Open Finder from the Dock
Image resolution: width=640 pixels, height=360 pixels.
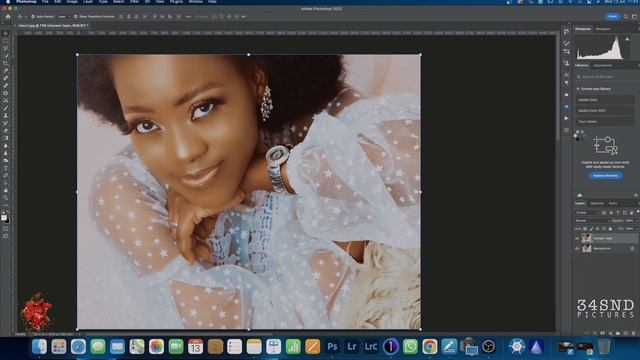40,347
